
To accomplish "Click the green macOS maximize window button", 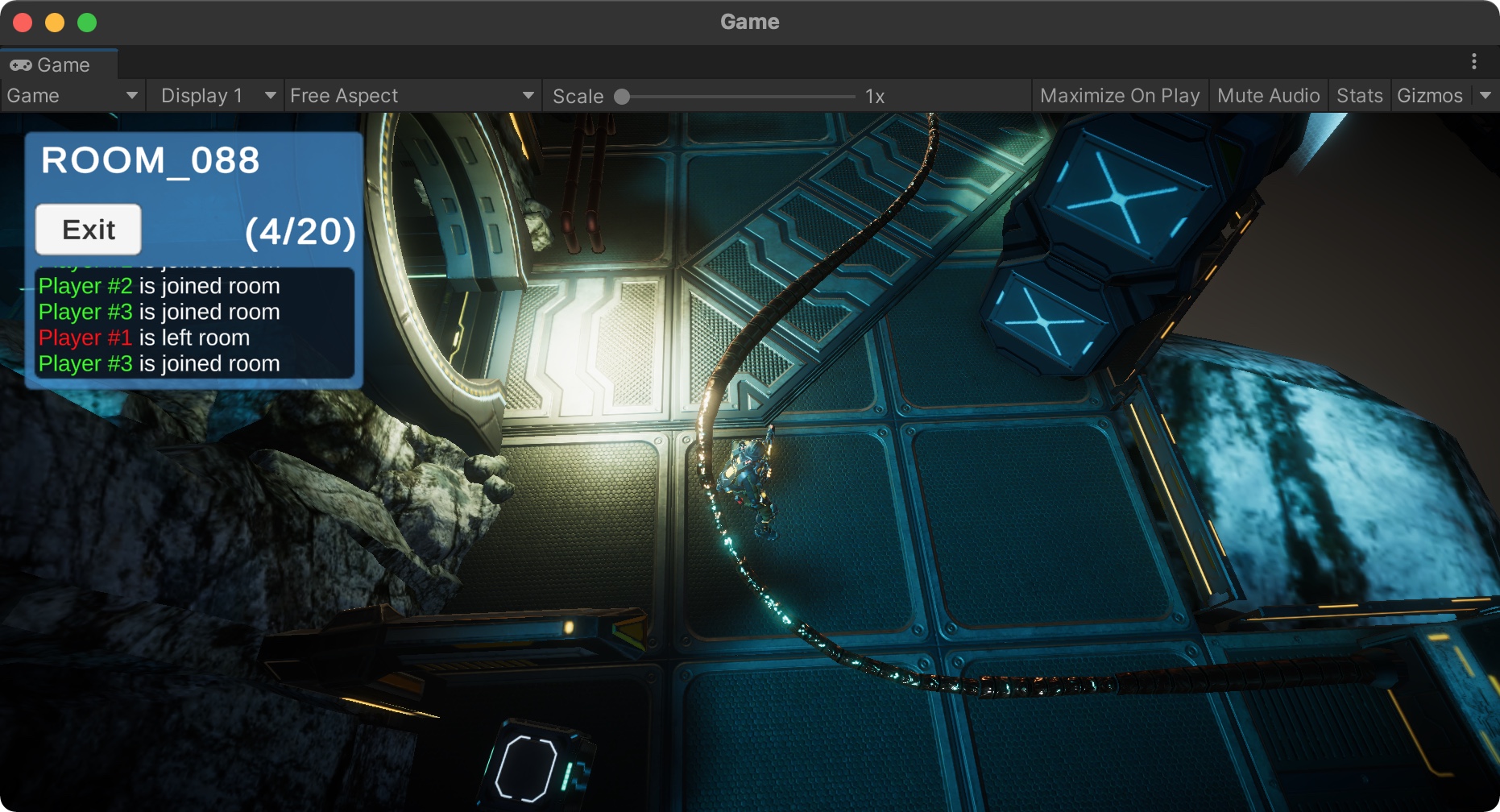I will tap(87, 23).
